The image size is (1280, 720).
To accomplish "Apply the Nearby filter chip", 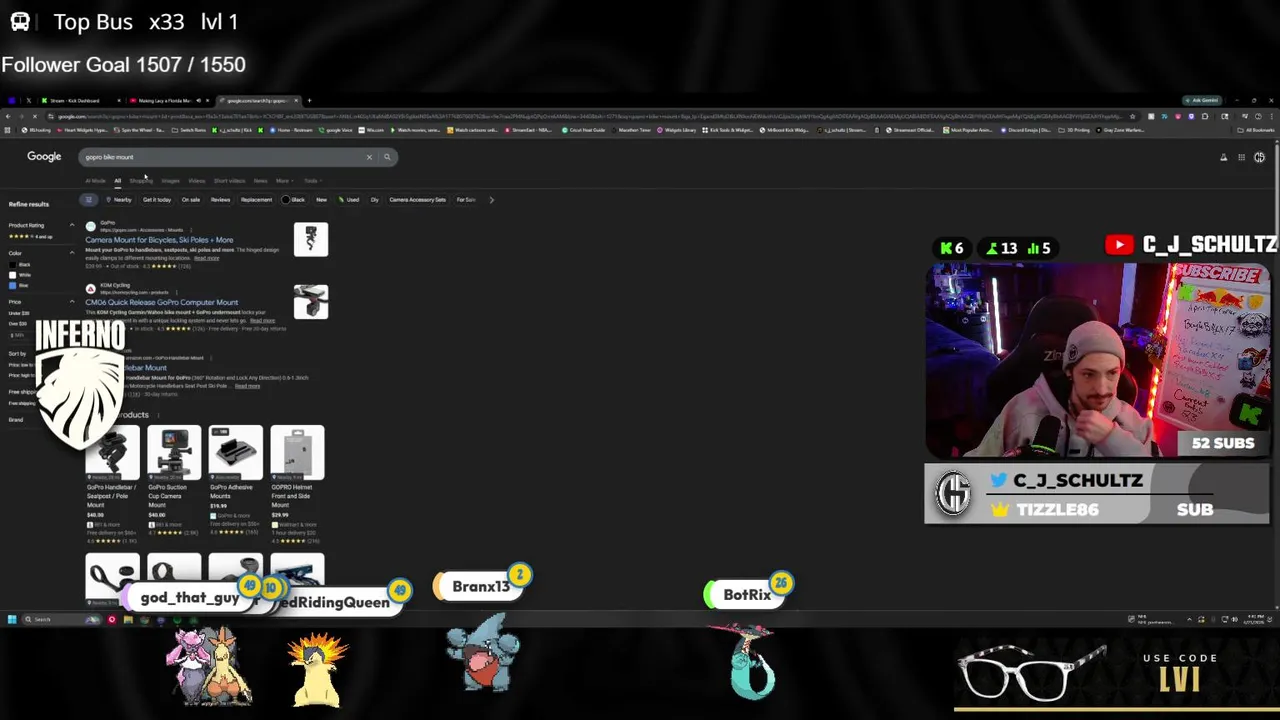I will click(x=119, y=200).
